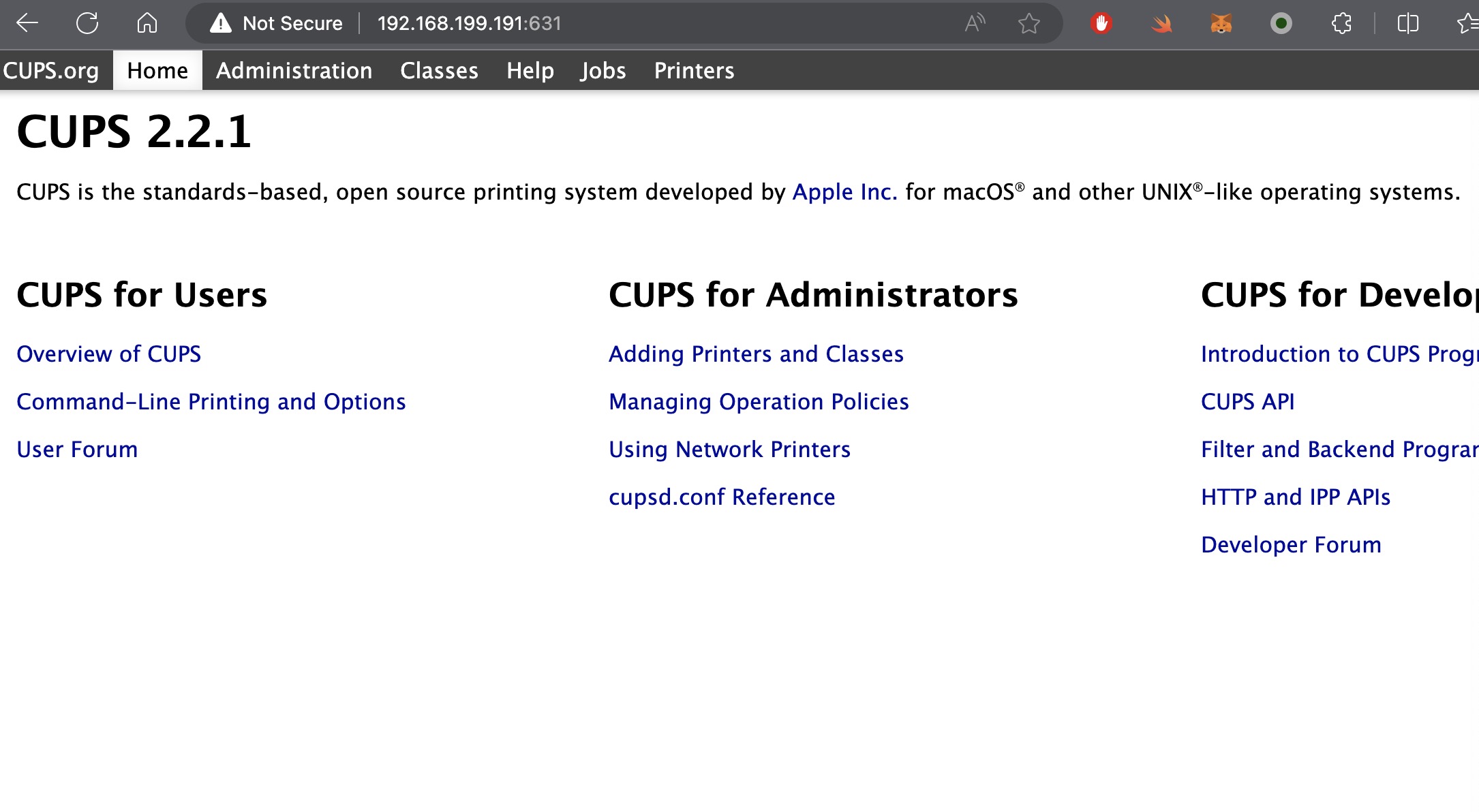Click the address bar URL 192.168.199.191:631

[x=469, y=23]
